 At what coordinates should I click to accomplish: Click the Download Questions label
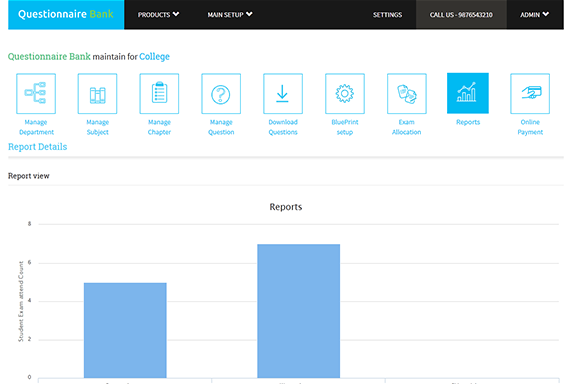(283, 127)
